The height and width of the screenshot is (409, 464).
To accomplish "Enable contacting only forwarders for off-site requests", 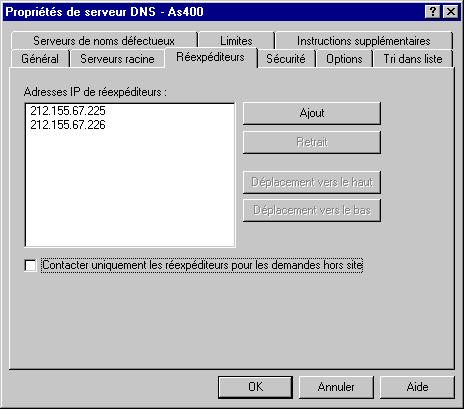I will pyautogui.click(x=30, y=266).
